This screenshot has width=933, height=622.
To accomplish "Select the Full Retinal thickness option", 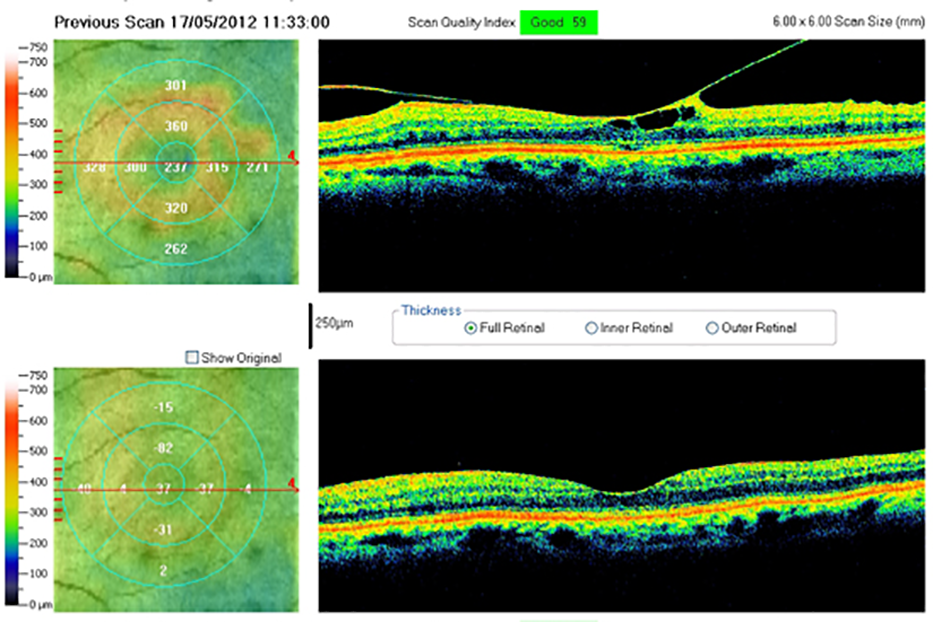I will pyautogui.click(x=472, y=328).
